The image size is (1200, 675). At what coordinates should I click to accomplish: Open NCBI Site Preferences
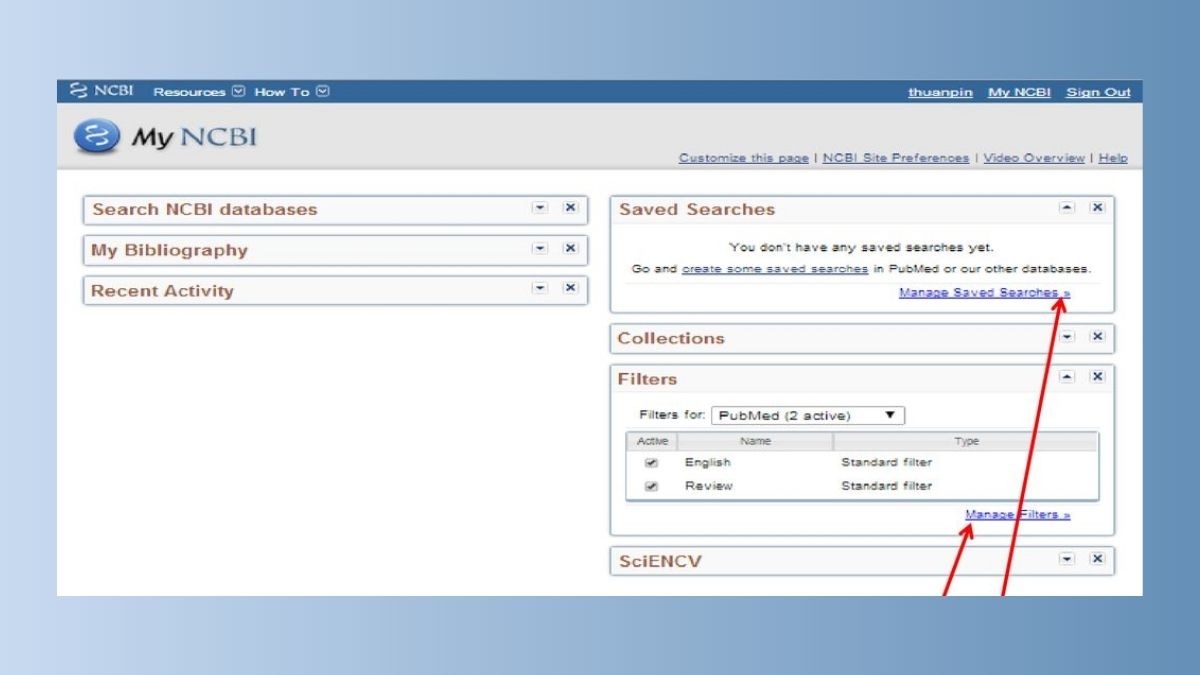[x=895, y=158]
